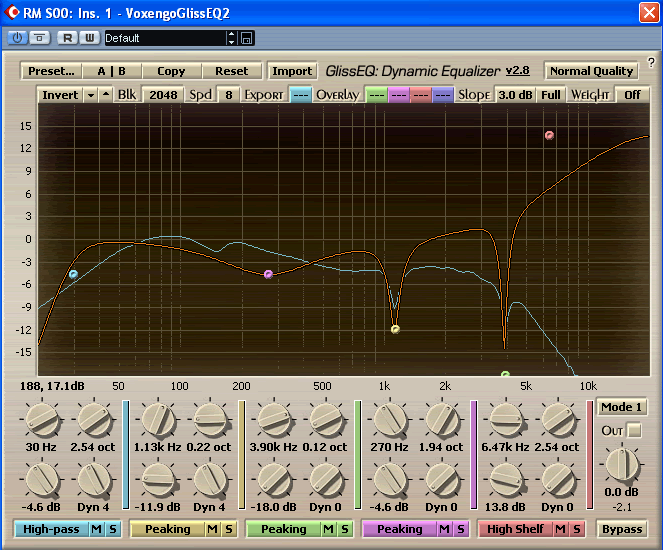Open the High-pass filter type selector
The width and height of the screenshot is (663, 550).
coord(51,529)
